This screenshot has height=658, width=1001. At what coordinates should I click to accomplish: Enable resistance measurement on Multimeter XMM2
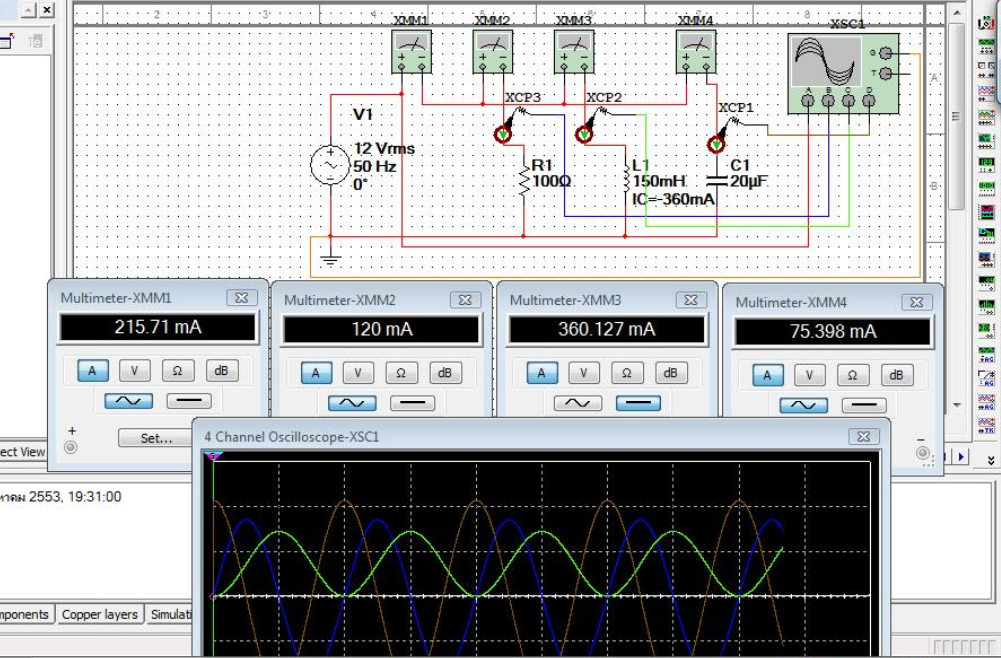(400, 371)
